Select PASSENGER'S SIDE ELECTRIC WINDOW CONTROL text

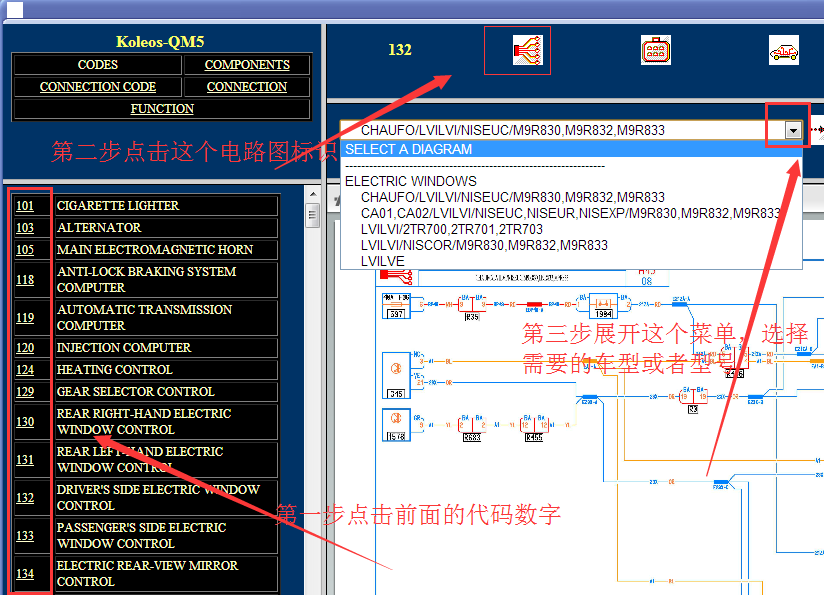(x=141, y=536)
